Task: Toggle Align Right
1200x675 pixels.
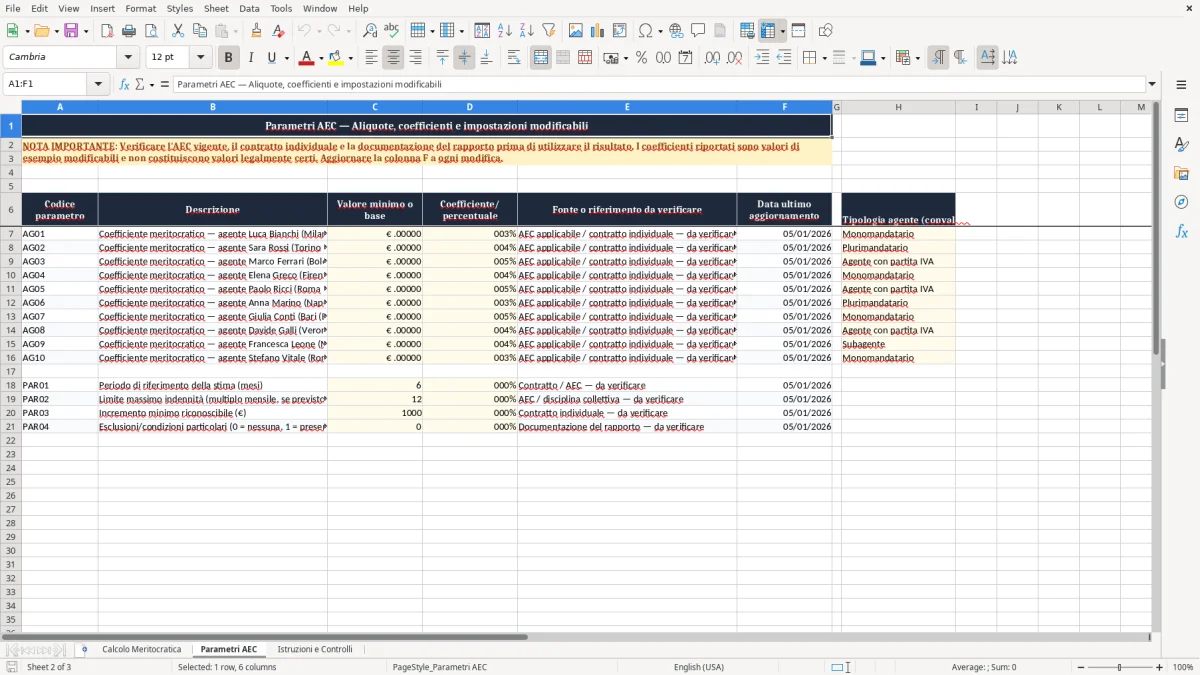Action: pyautogui.click(x=415, y=58)
